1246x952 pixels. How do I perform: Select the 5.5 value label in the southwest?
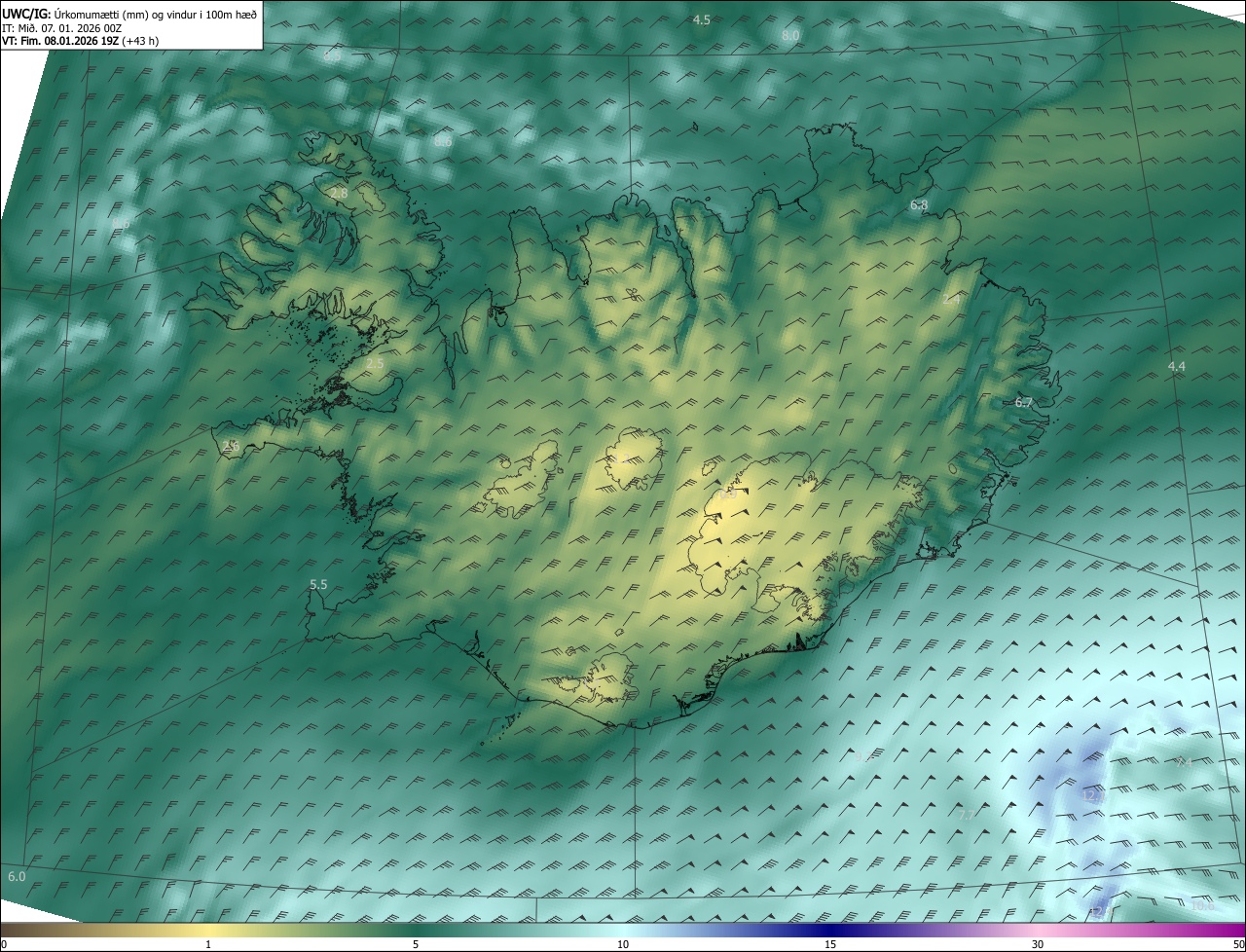click(x=318, y=584)
